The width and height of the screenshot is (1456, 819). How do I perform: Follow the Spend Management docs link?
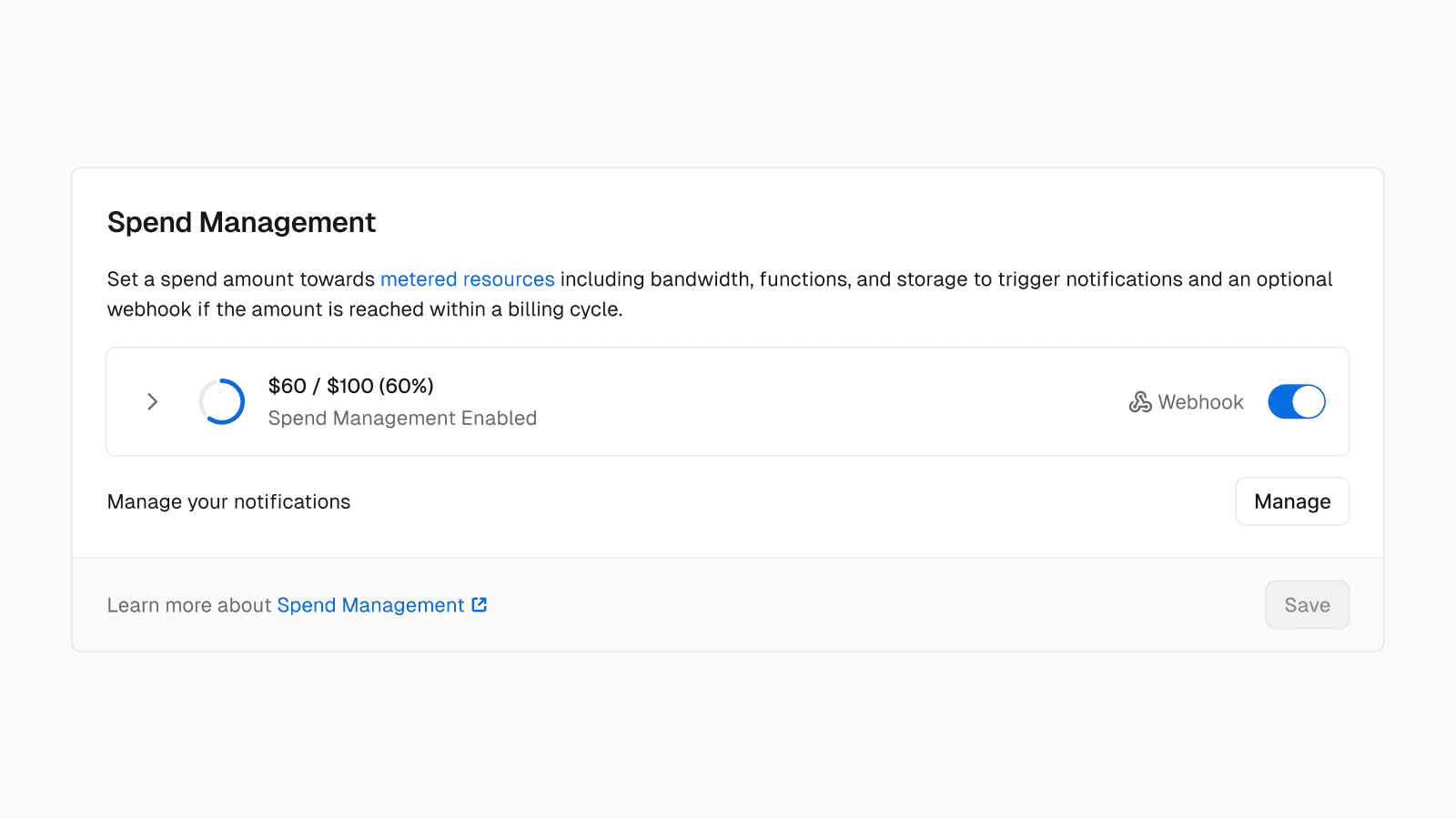[370, 605]
